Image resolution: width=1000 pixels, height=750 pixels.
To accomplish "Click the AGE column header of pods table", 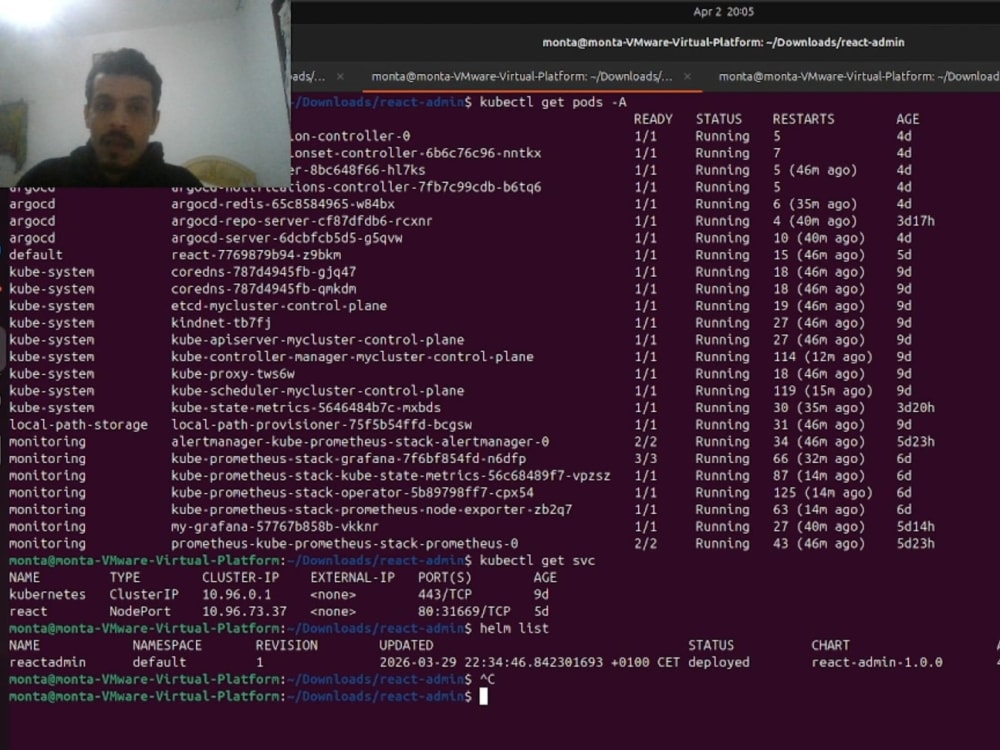I will coord(908,119).
